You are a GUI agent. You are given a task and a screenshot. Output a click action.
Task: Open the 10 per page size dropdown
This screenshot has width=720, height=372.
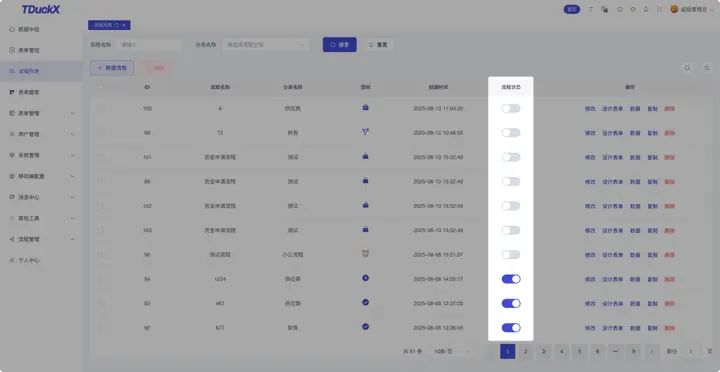452,351
